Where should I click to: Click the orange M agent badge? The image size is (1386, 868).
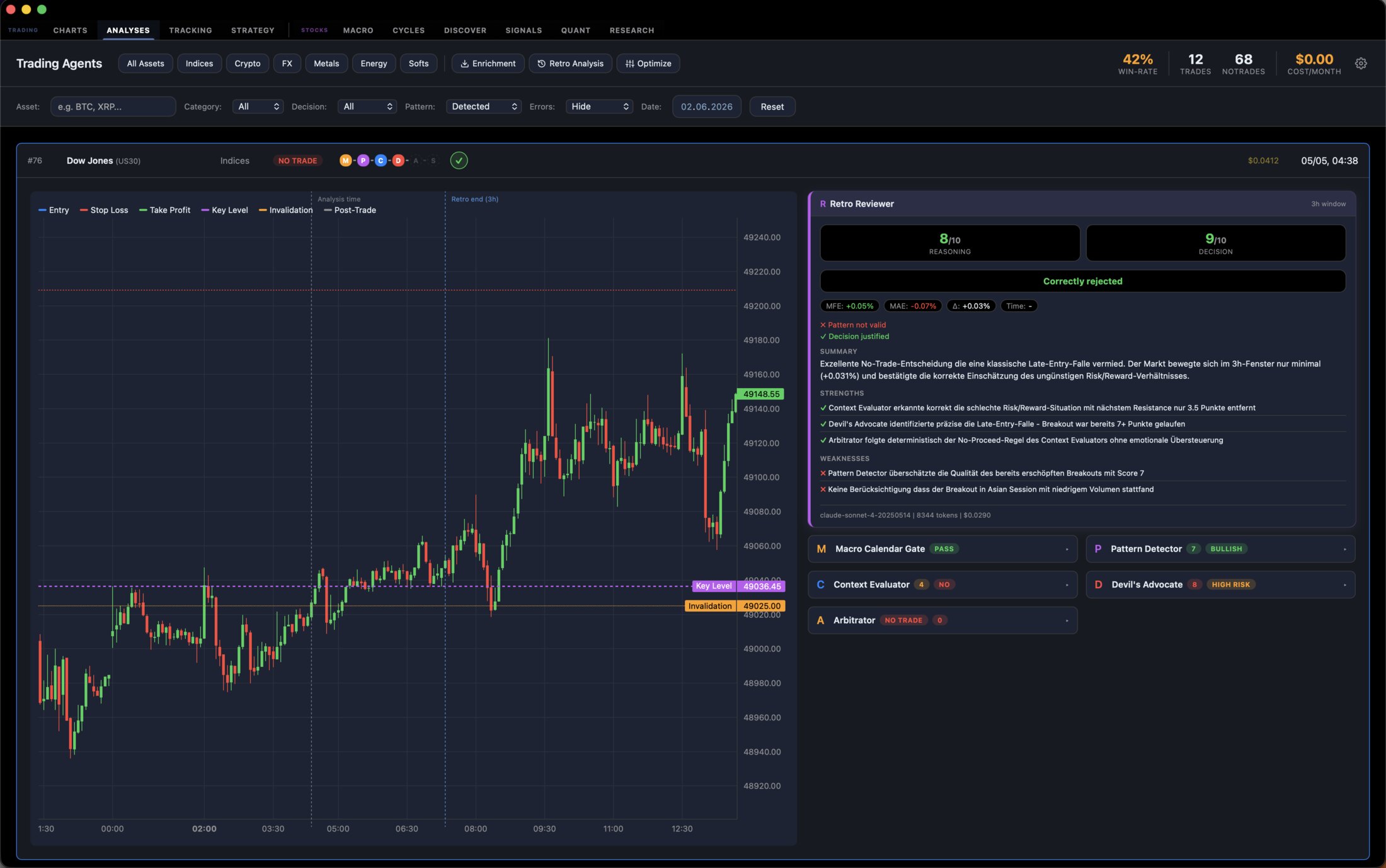[x=345, y=161]
